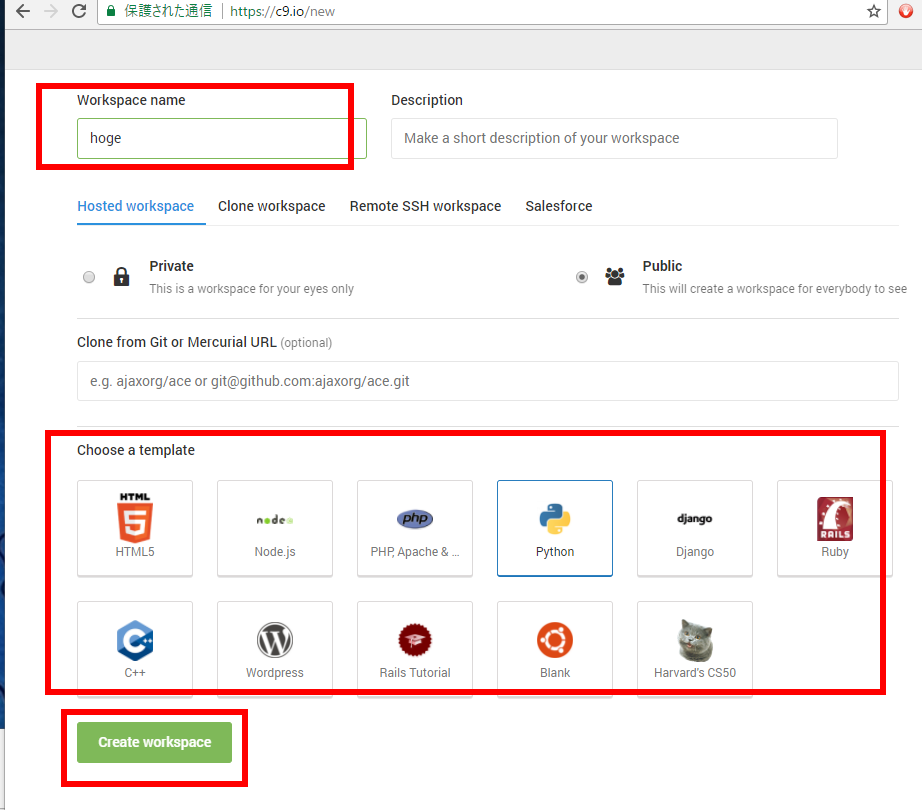Image resolution: width=922 pixels, height=810 pixels.
Task: Focus the Workspace name field
Action: [222, 138]
